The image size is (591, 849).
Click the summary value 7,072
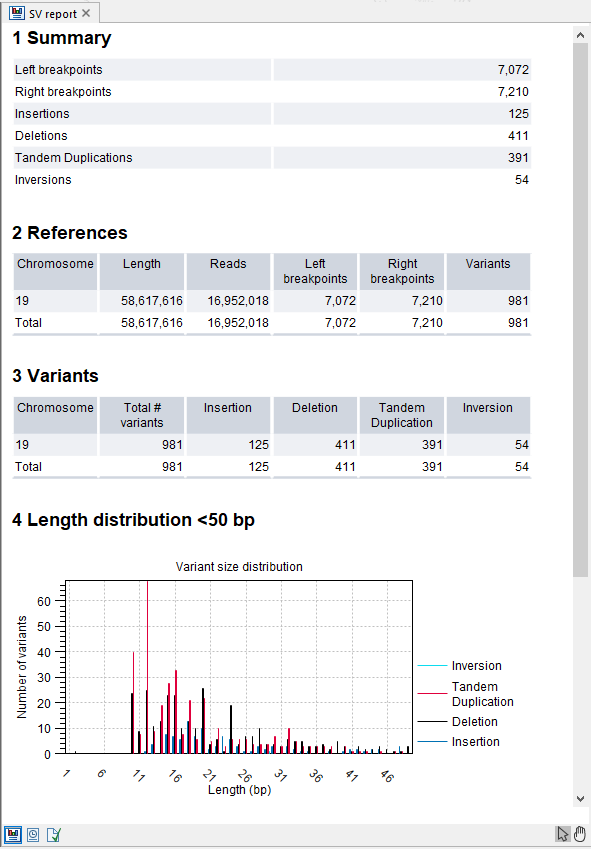(513, 70)
